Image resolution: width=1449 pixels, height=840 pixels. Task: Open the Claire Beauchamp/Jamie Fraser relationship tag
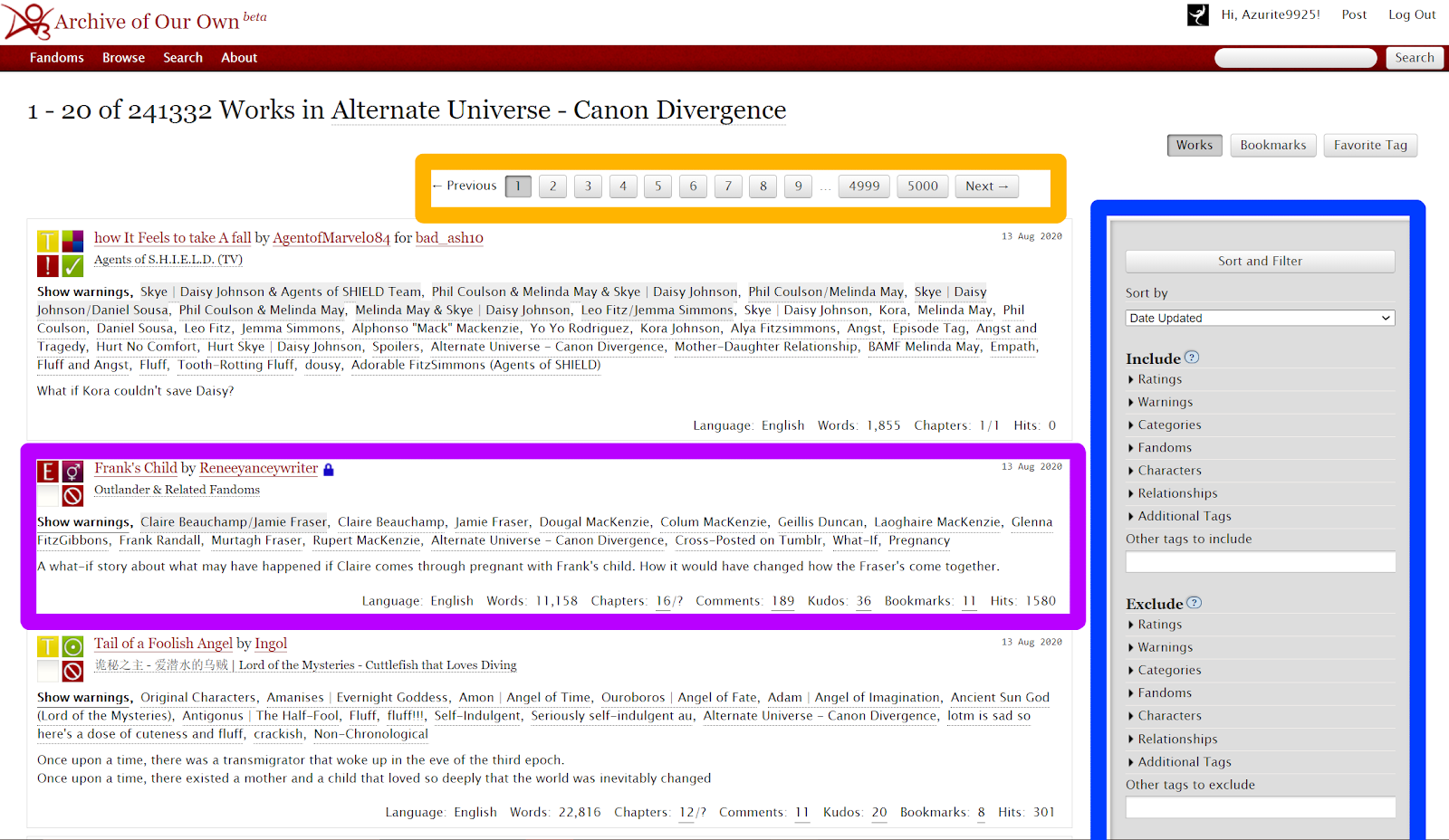click(235, 522)
